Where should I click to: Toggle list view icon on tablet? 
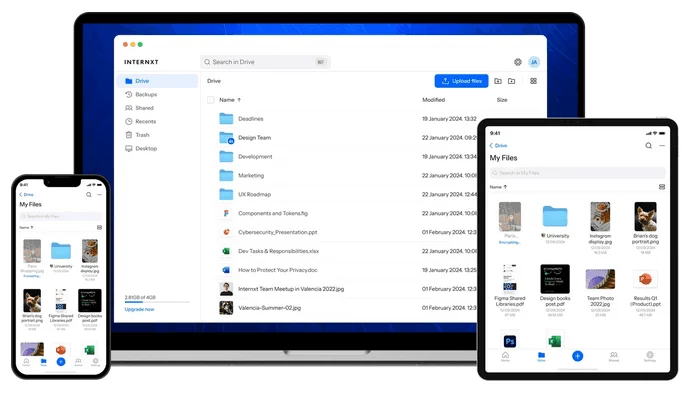[x=662, y=187]
